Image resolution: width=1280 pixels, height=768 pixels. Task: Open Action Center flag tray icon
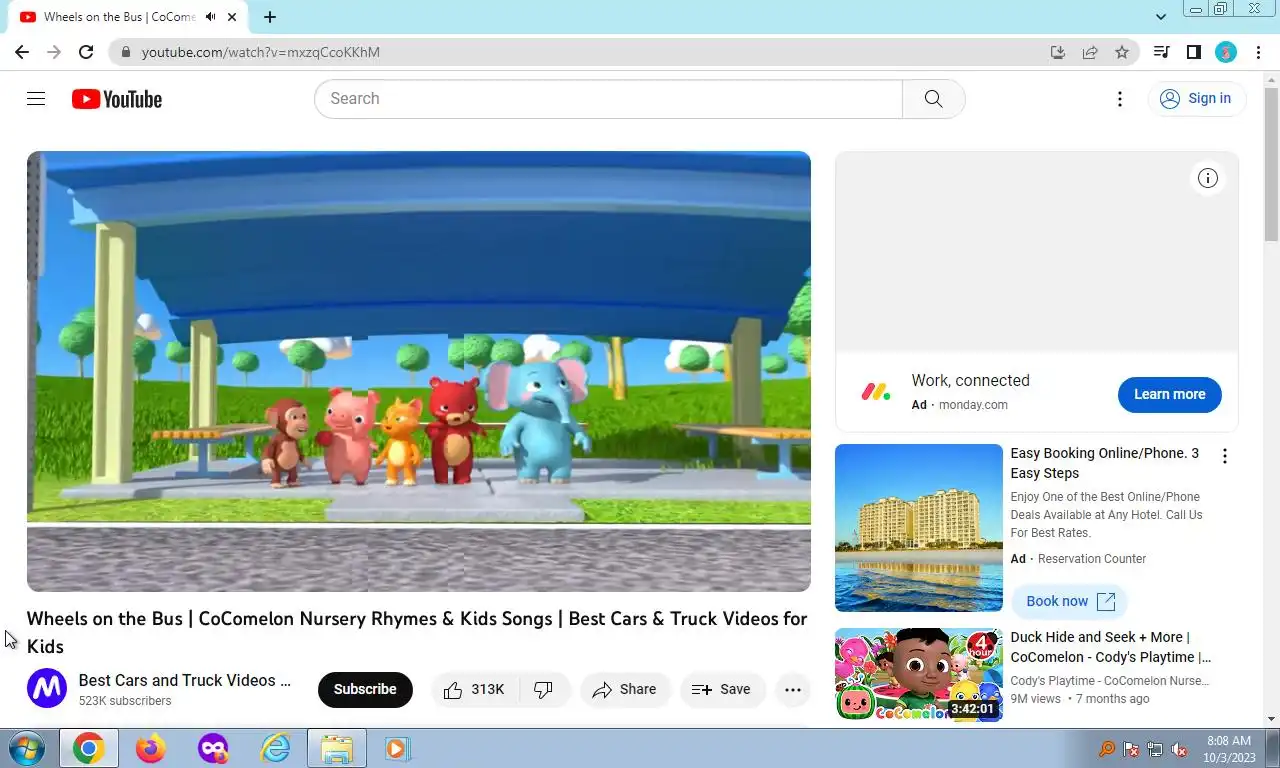tap(1131, 749)
